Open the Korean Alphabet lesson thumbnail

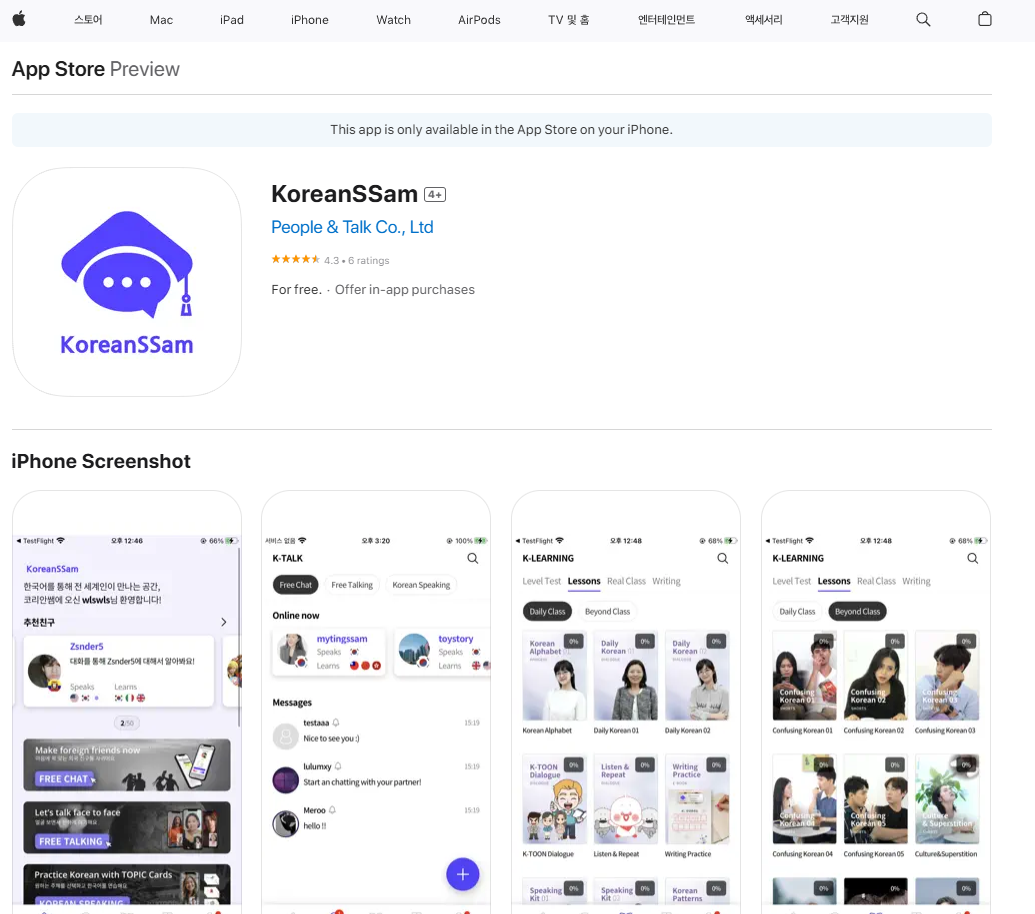(x=554, y=676)
